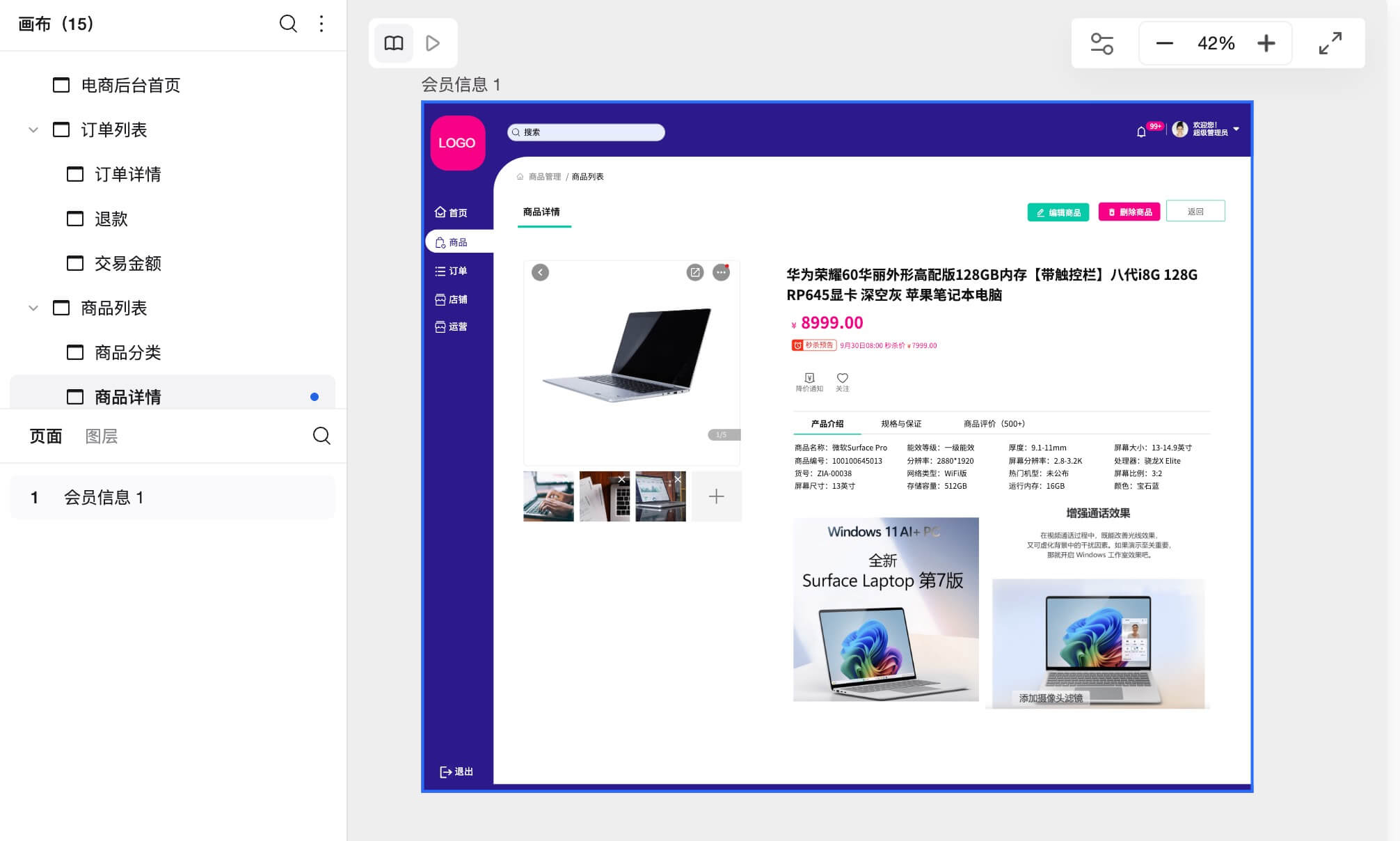1400x841 pixels.
Task: Add an image via the plus thumbnail tile
Action: [x=716, y=496]
